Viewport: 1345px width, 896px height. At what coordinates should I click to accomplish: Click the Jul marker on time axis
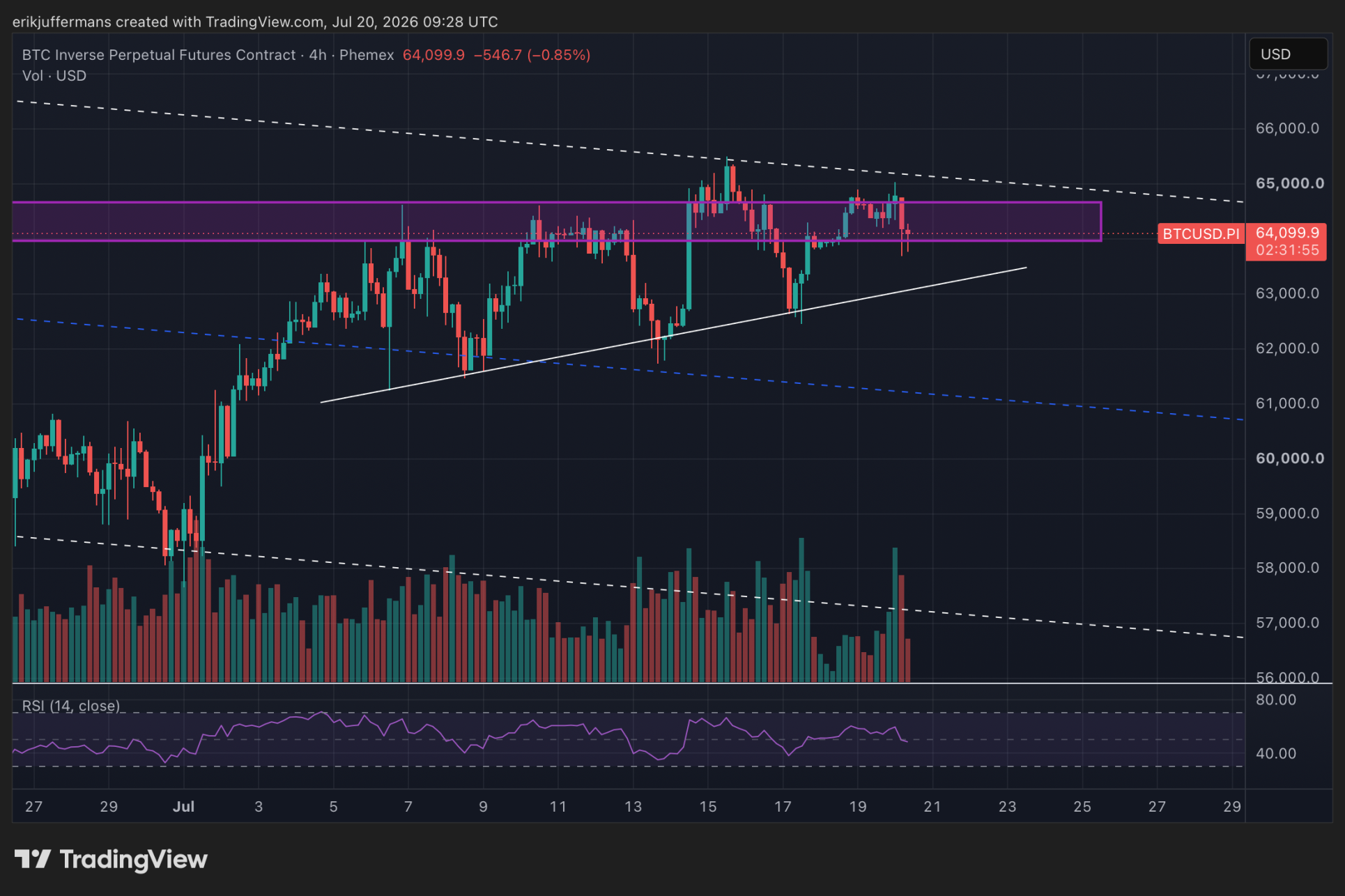pyautogui.click(x=183, y=806)
